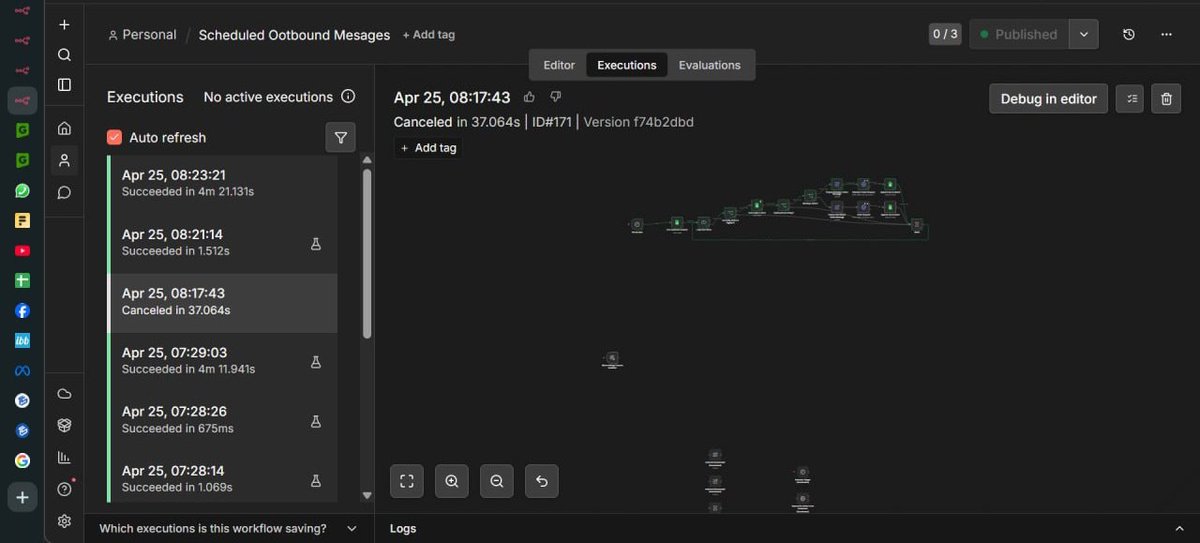1200x543 pixels.
Task: Reset the canvas zoom with the undo arrow
Action: (542, 481)
